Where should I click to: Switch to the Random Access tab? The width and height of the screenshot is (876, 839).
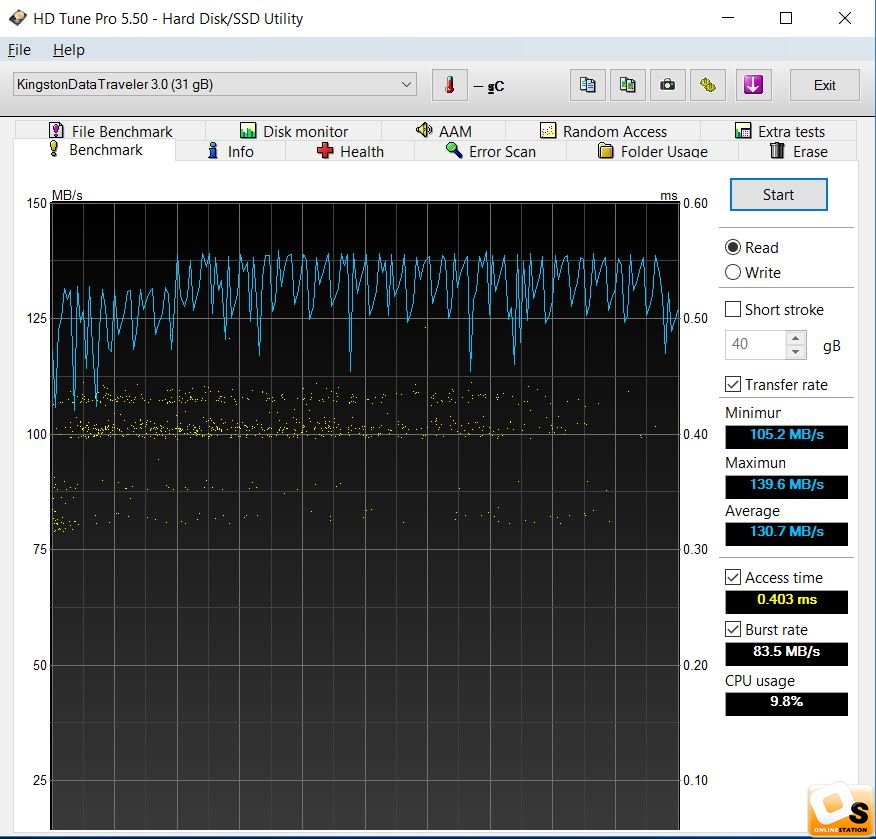coord(603,131)
